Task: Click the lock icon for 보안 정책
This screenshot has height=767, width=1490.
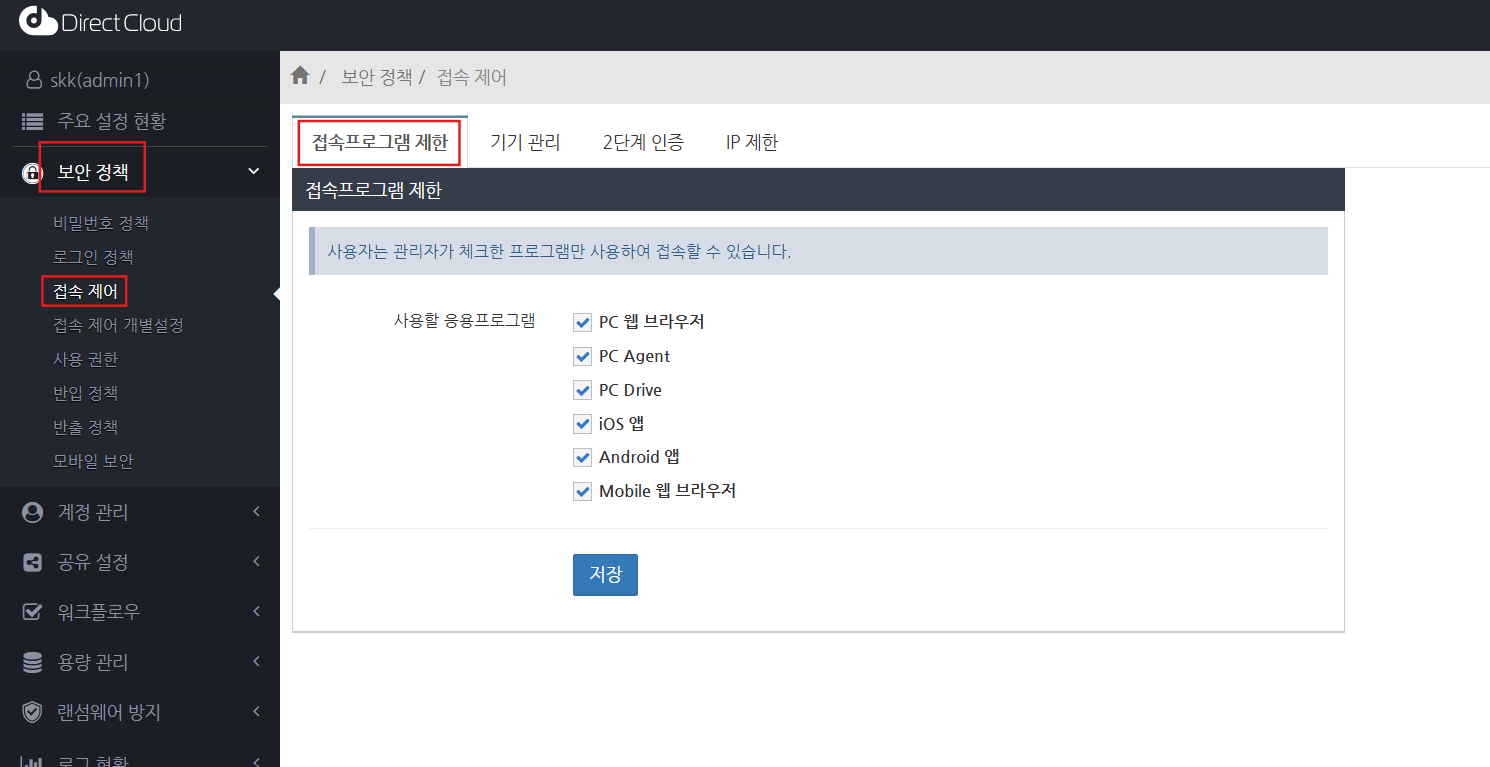Action: [33, 173]
